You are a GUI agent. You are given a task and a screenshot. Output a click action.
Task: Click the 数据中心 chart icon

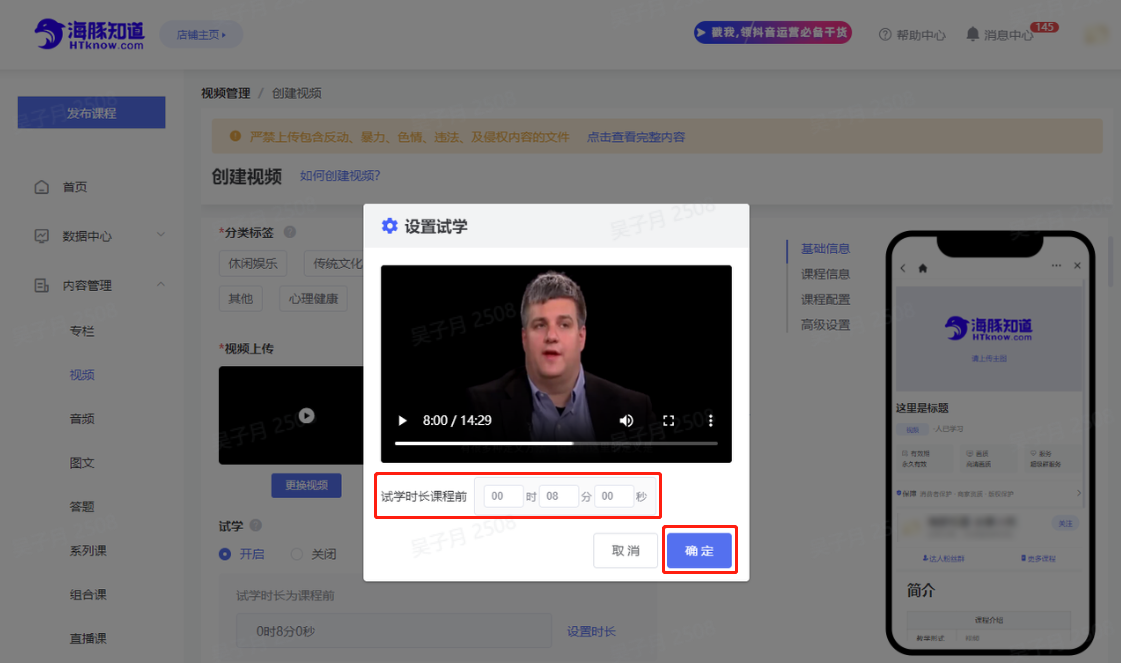click(41, 236)
